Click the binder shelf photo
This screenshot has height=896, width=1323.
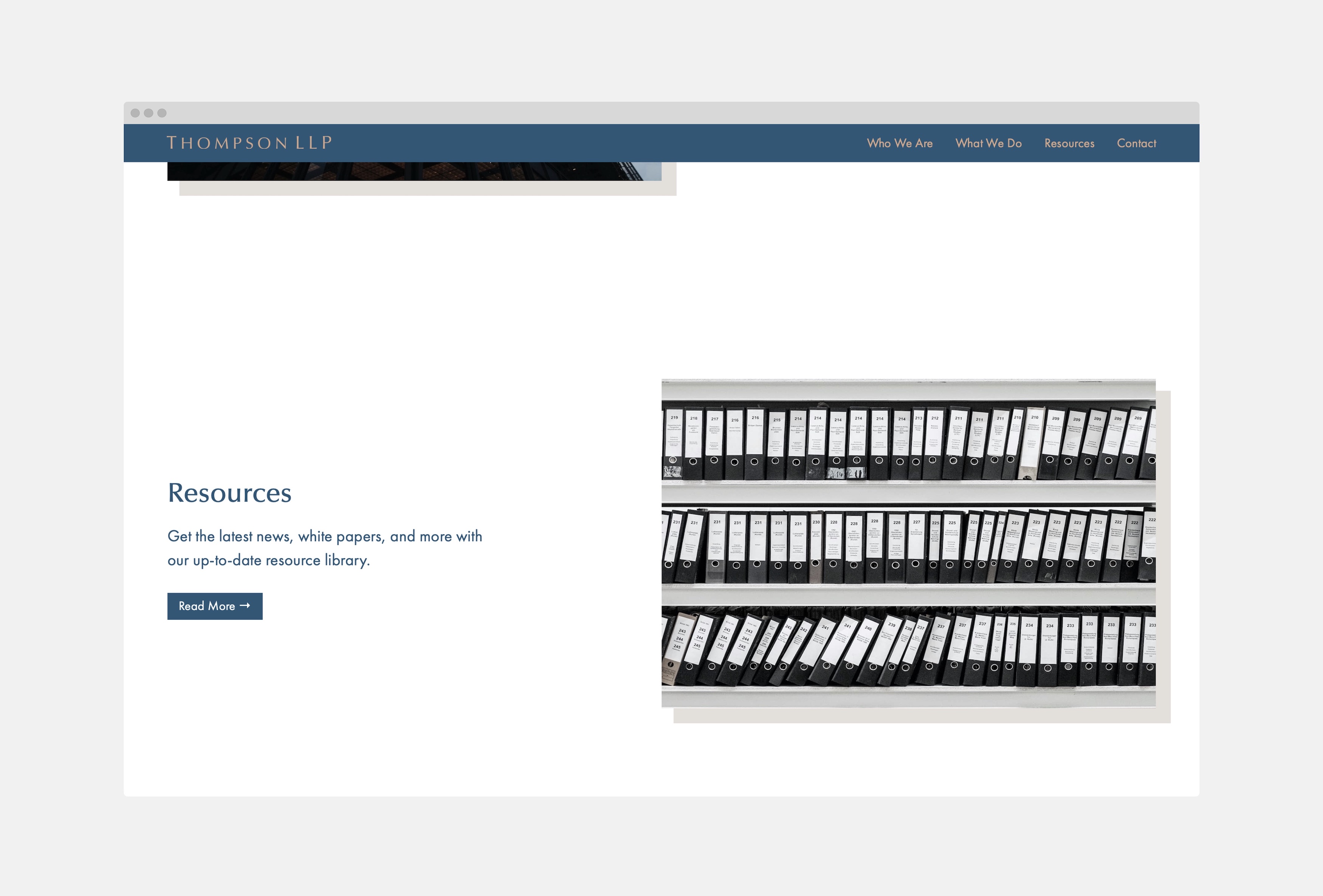click(x=908, y=543)
